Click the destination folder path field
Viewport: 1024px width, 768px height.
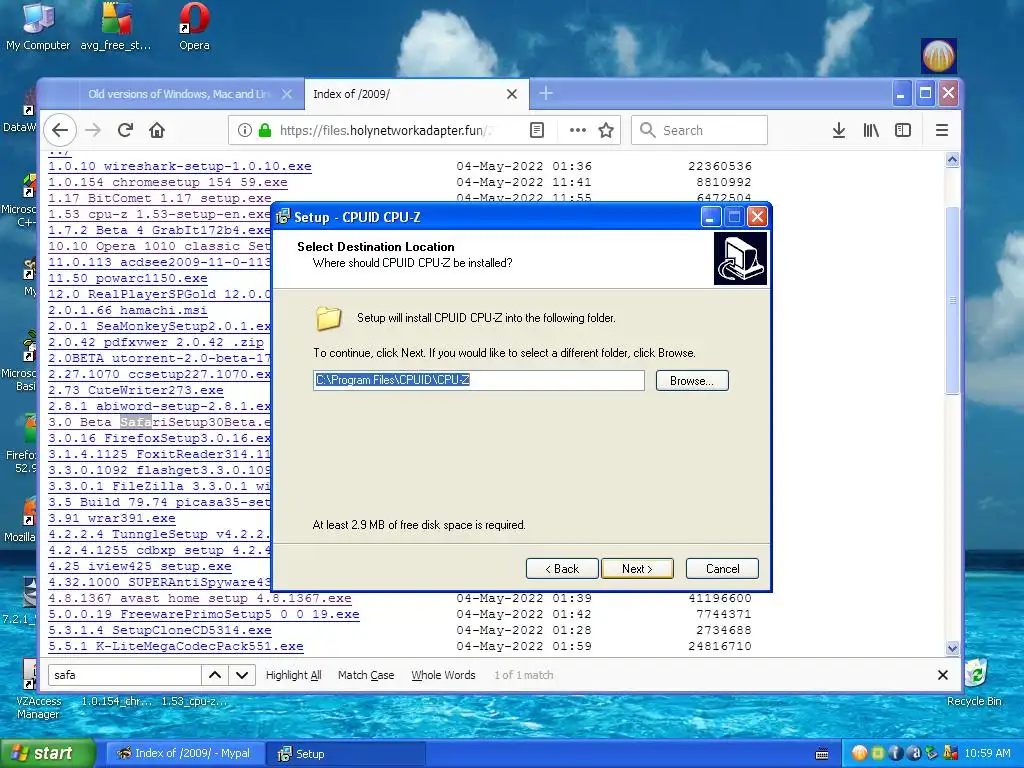click(x=479, y=380)
